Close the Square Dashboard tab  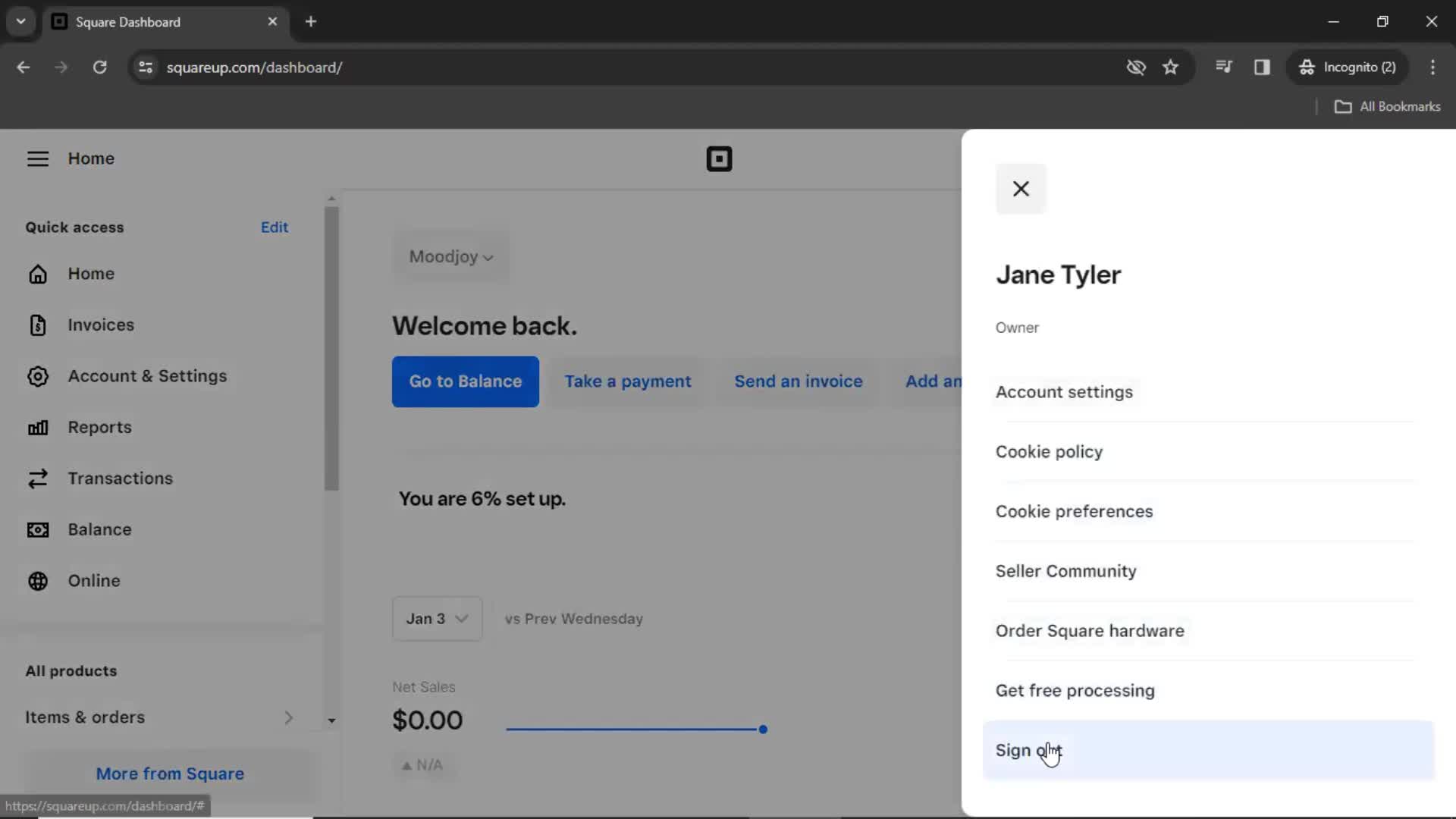click(x=272, y=22)
